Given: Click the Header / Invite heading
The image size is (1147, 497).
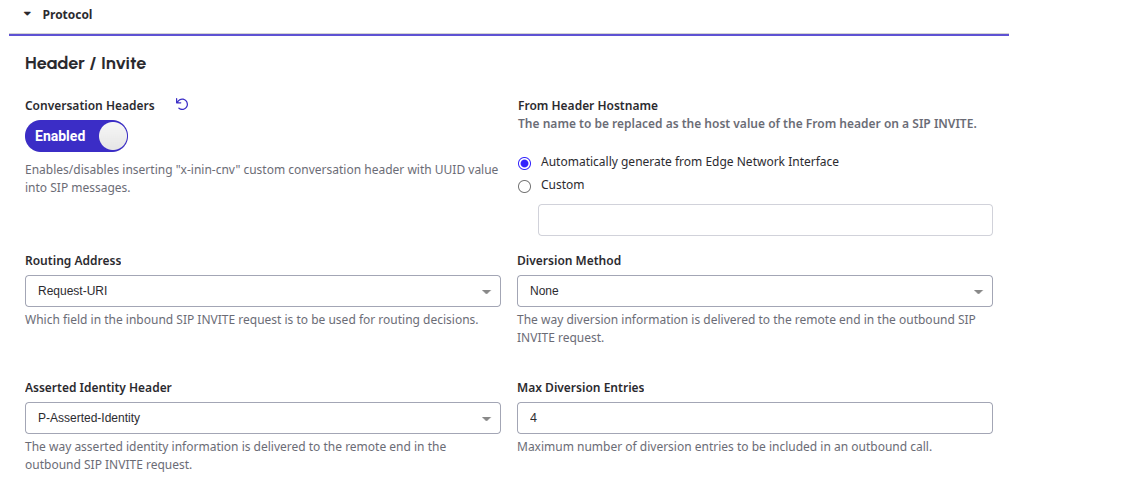Looking at the screenshot, I should [85, 63].
